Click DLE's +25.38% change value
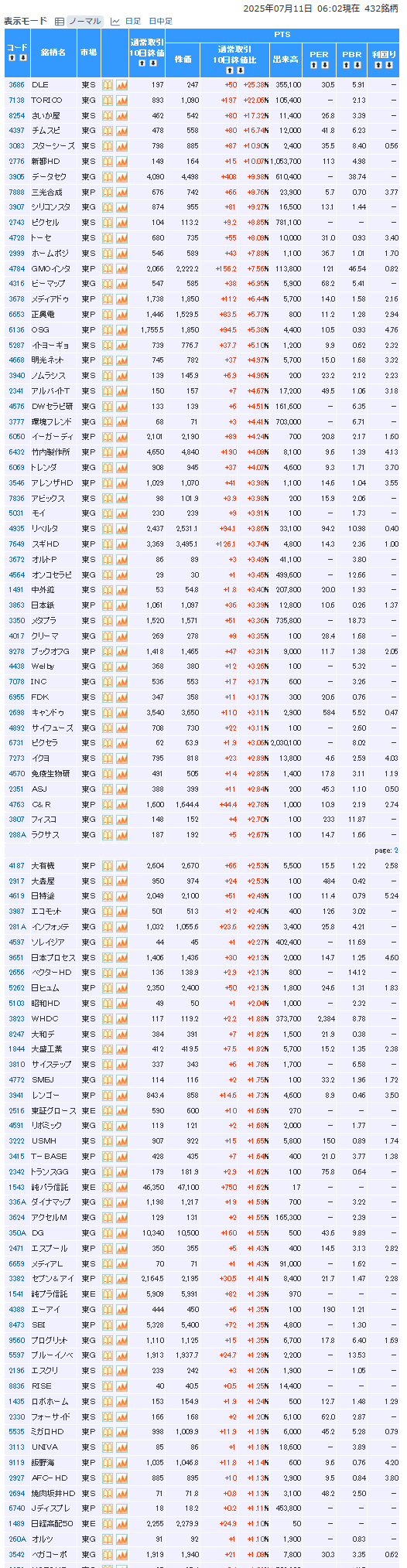 (x=256, y=85)
